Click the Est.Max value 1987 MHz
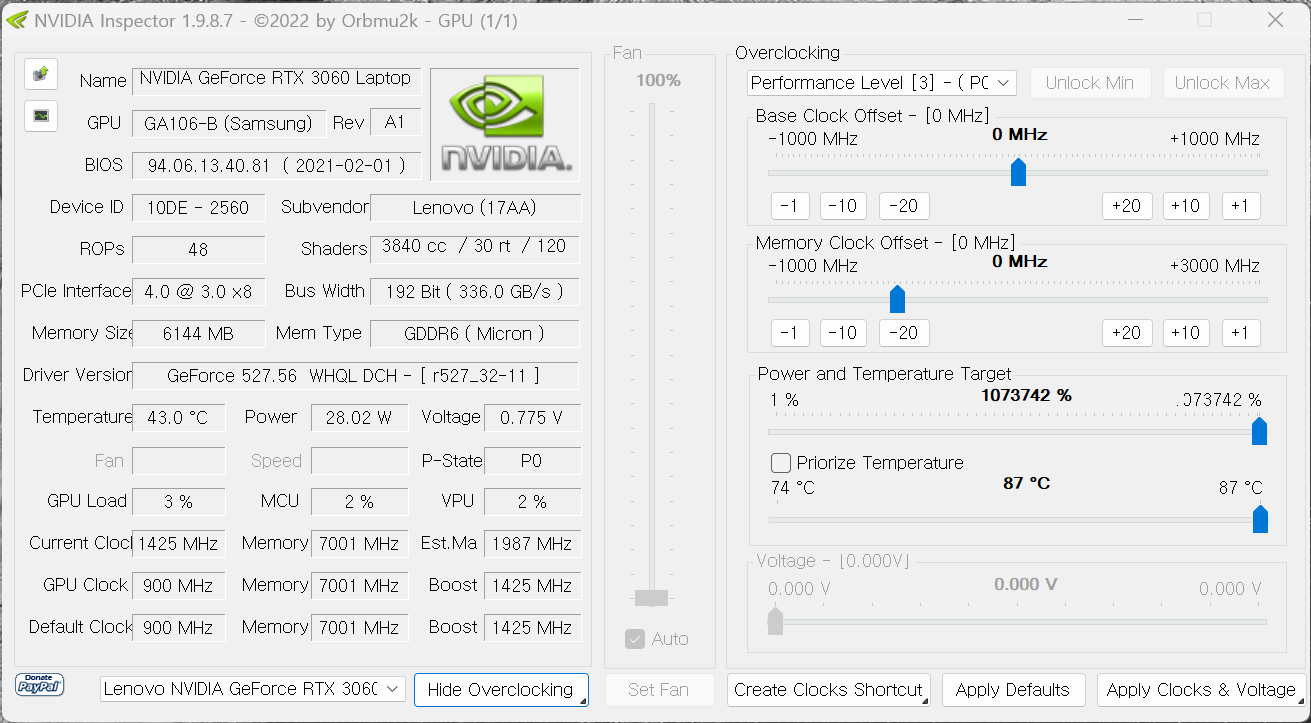The width and height of the screenshot is (1311, 723). point(532,544)
